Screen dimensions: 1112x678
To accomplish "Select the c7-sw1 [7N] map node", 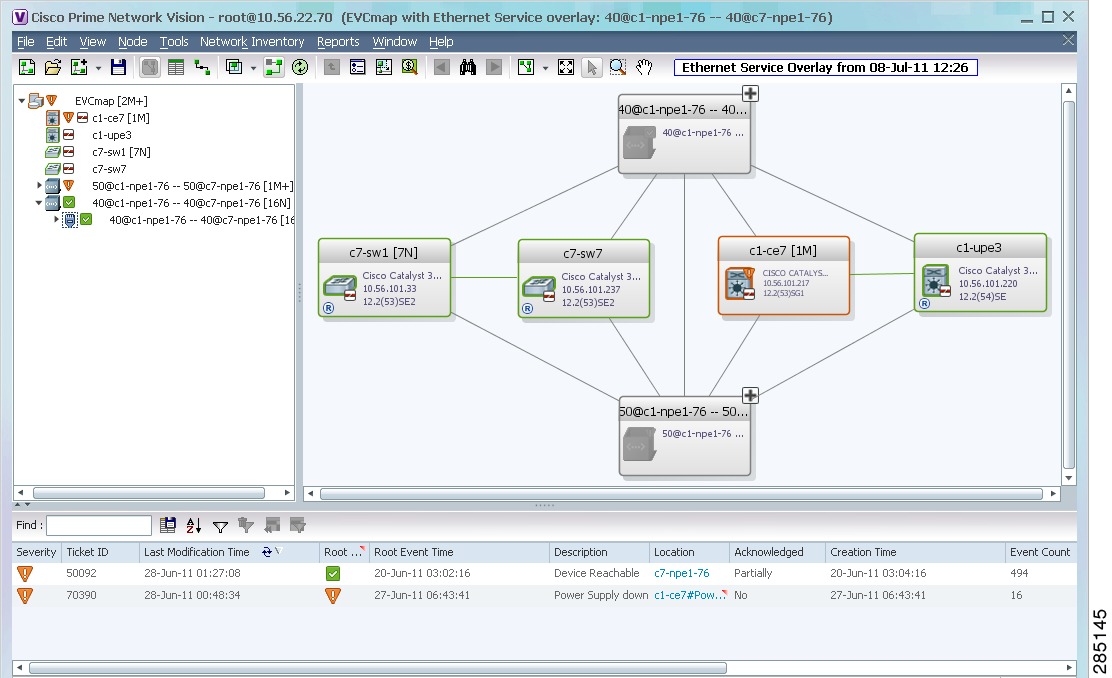I will point(384,278).
